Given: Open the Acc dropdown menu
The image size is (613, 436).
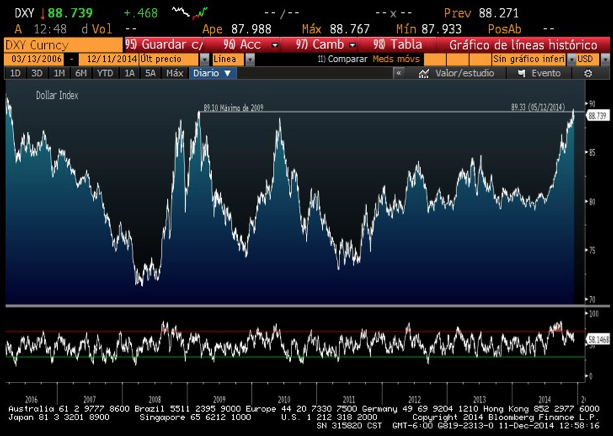Looking at the screenshot, I should (x=275, y=45).
